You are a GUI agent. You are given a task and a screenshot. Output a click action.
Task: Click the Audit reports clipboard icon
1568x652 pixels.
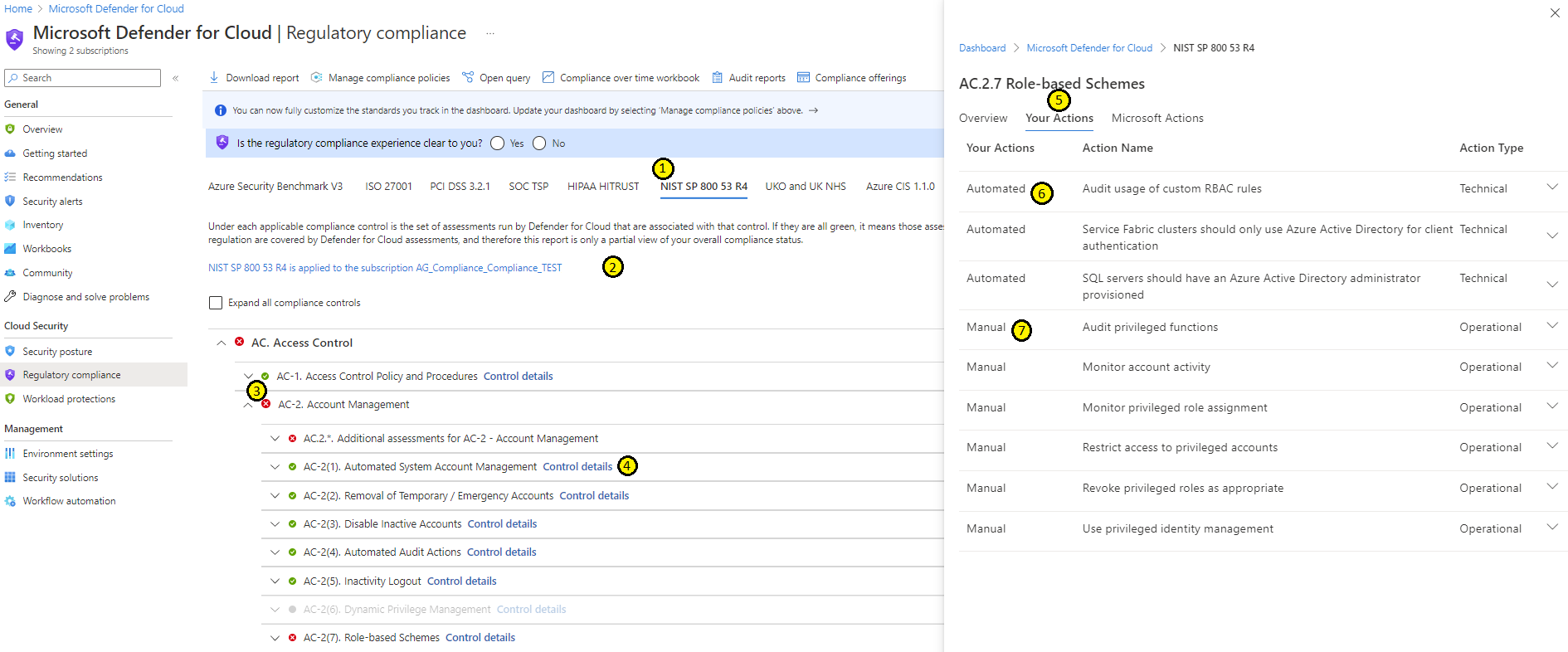(x=718, y=77)
